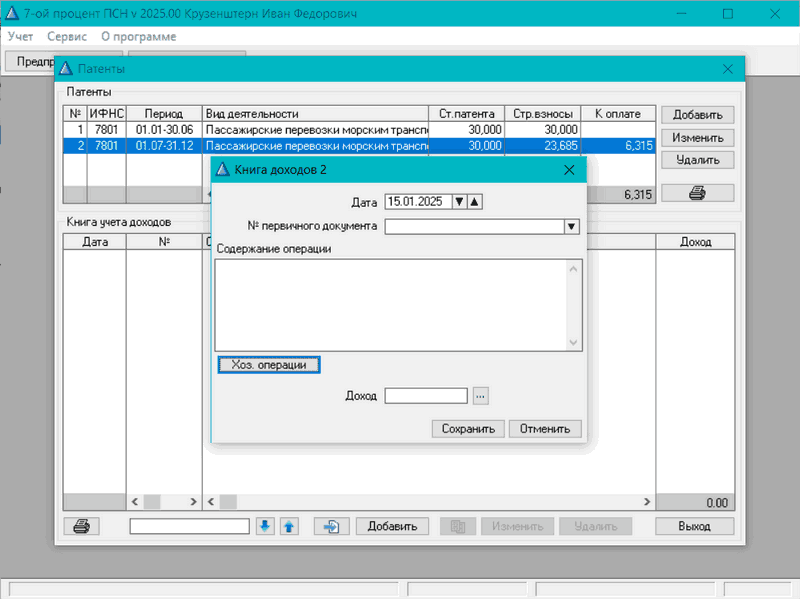This screenshot has height=600, width=800.
Task: Select the first patent row 01.01-30.06
Action: [x=300, y=130]
